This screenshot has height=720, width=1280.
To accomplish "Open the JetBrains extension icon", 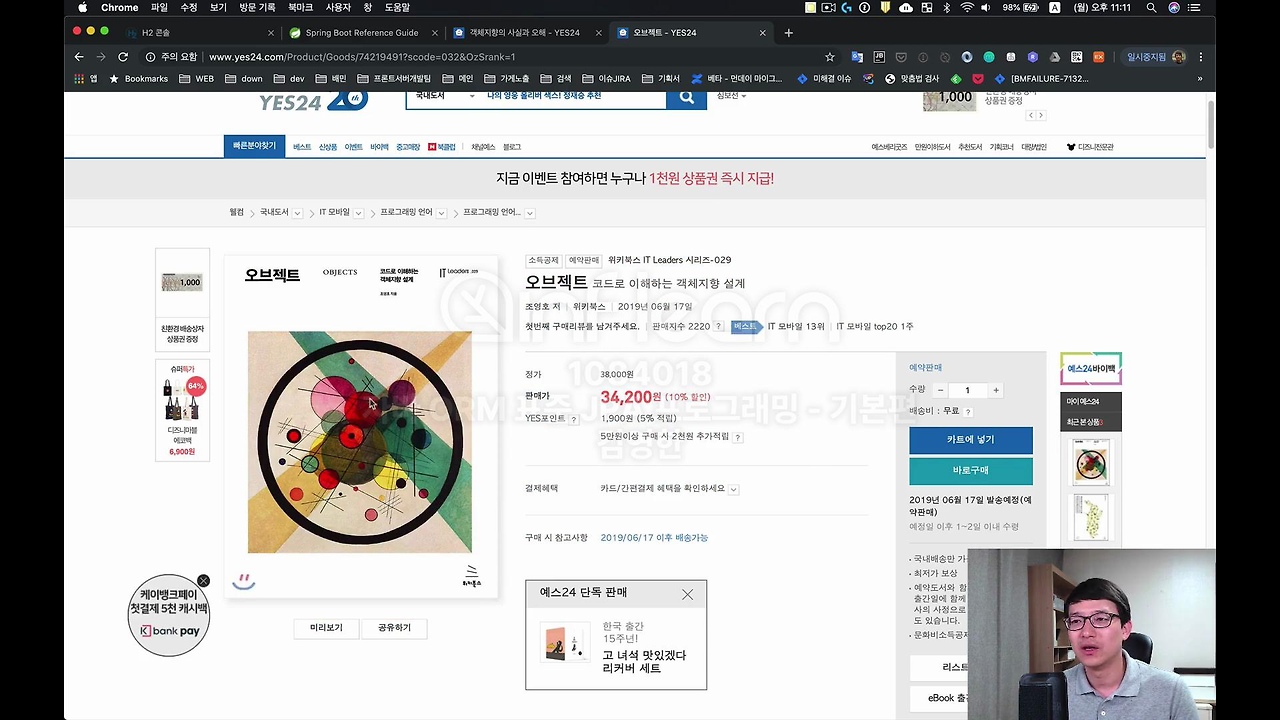I will coord(879,57).
